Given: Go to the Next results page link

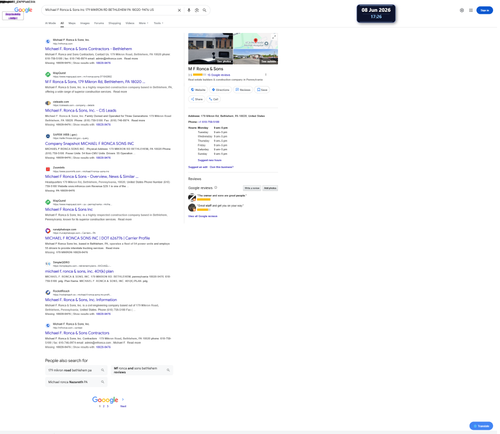Looking at the screenshot, I should point(123,406).
